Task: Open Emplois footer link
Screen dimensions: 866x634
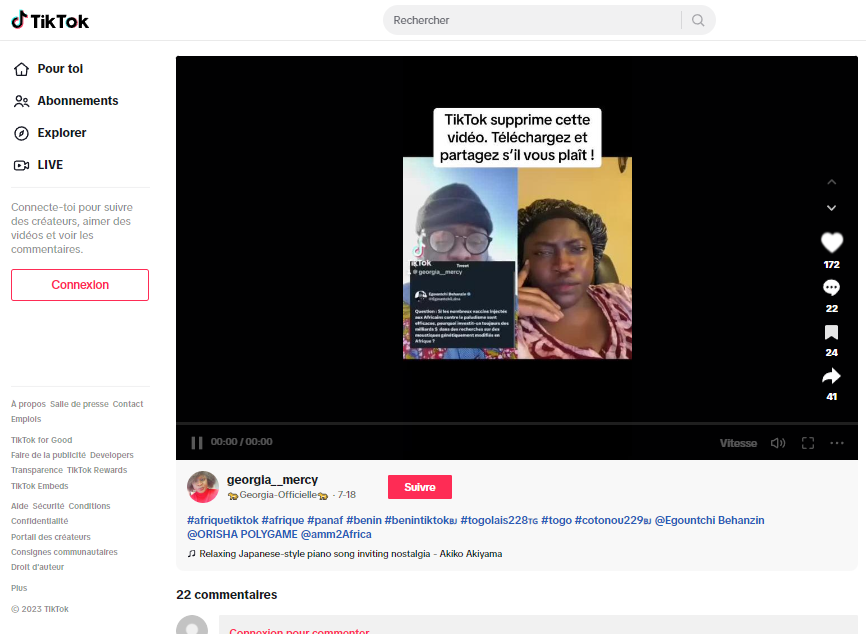Action: click(x=26, y=419)
